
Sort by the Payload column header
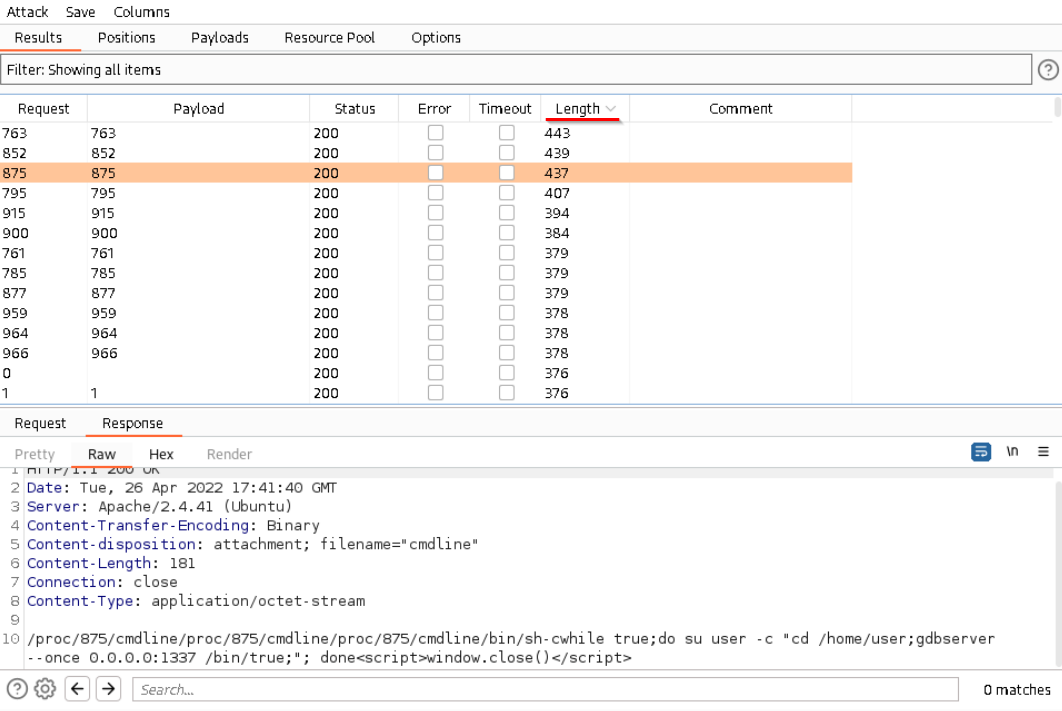198,109
